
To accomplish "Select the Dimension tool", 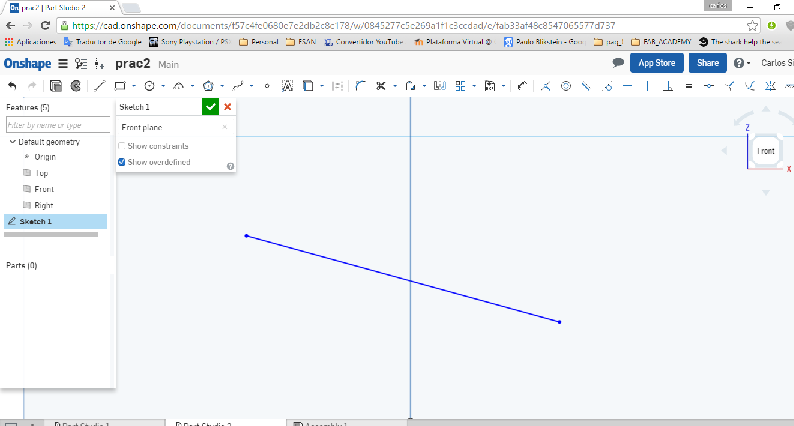I will [523, 86].
